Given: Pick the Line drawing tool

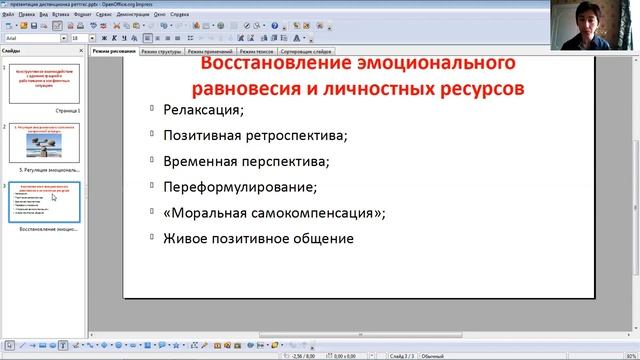Looking at the screenshot, I should [22, 345].
